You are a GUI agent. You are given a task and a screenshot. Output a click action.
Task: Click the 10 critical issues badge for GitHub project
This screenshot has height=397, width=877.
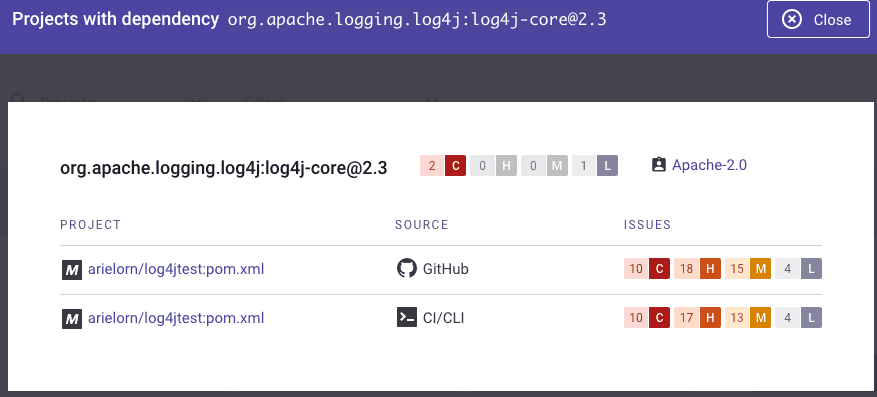coord(647,269)
